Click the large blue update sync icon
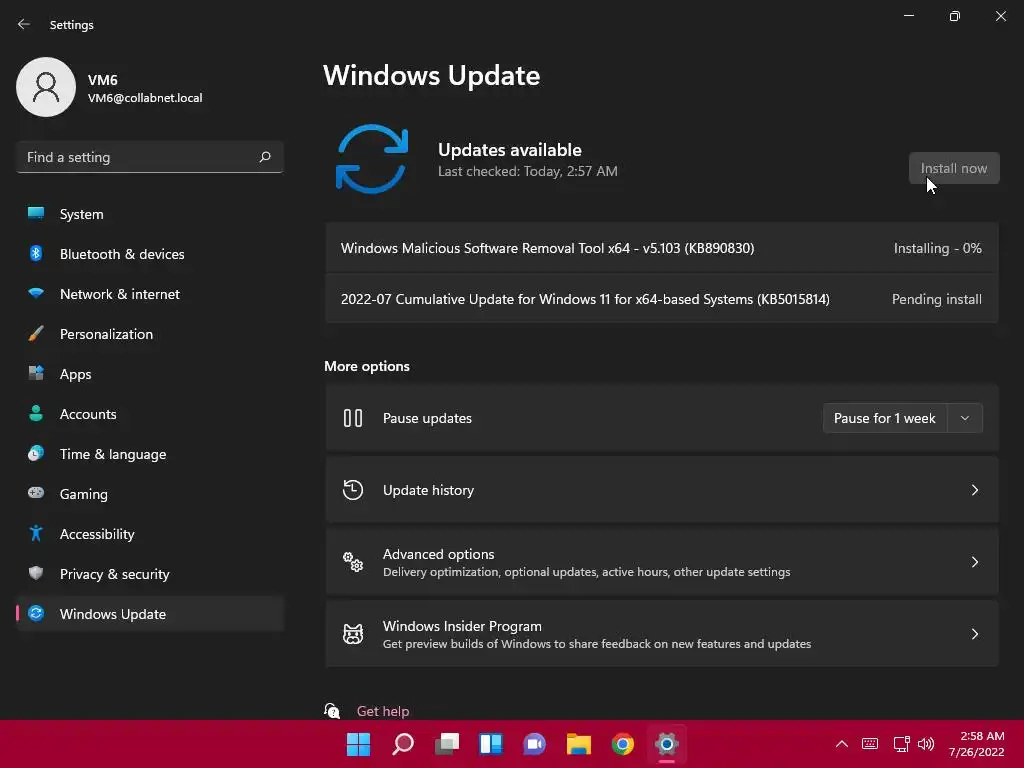The height and width of the screenshot is (768, 1024). [372, 159]
